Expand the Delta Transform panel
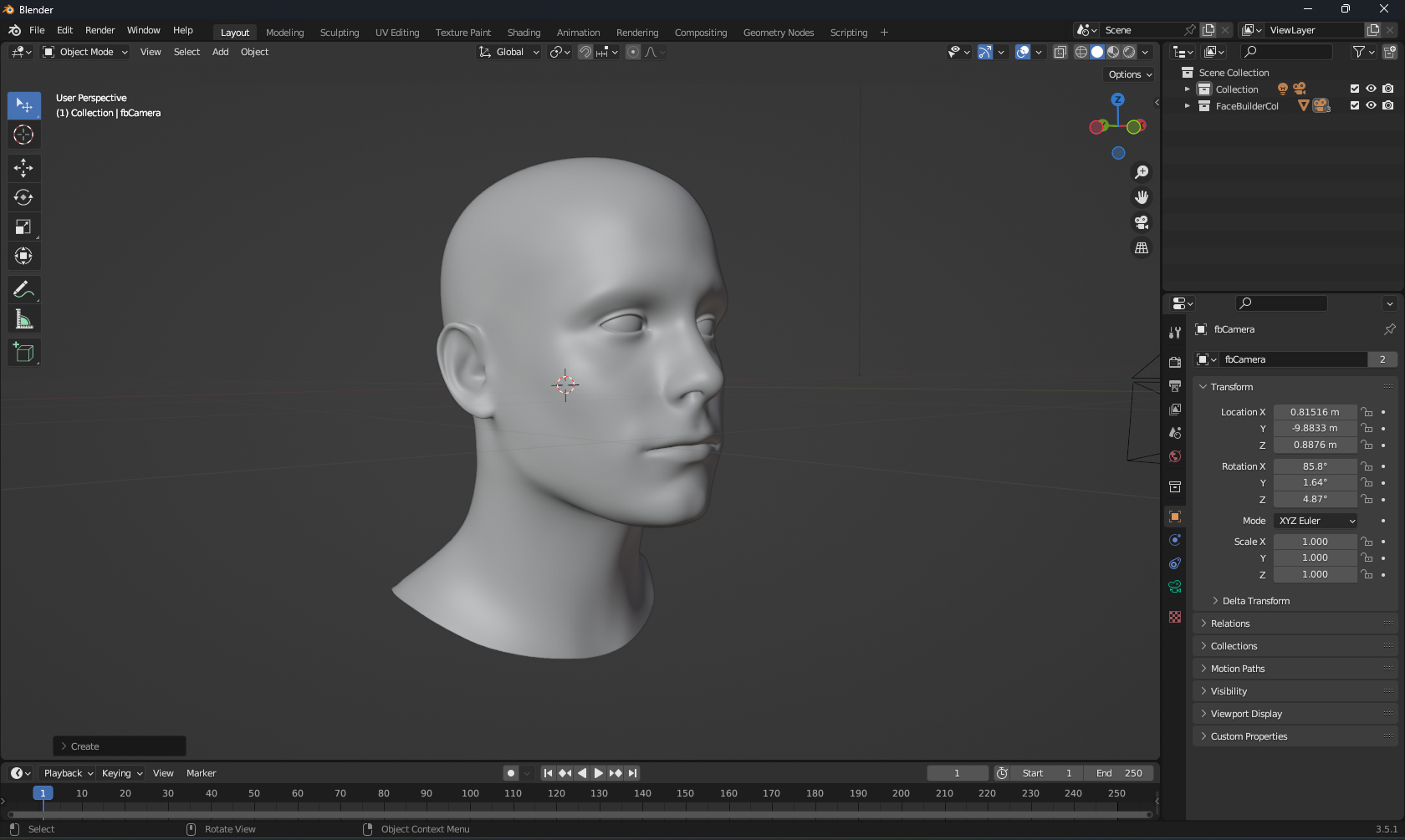The image size is (1405, 840). pos(1255,601)
